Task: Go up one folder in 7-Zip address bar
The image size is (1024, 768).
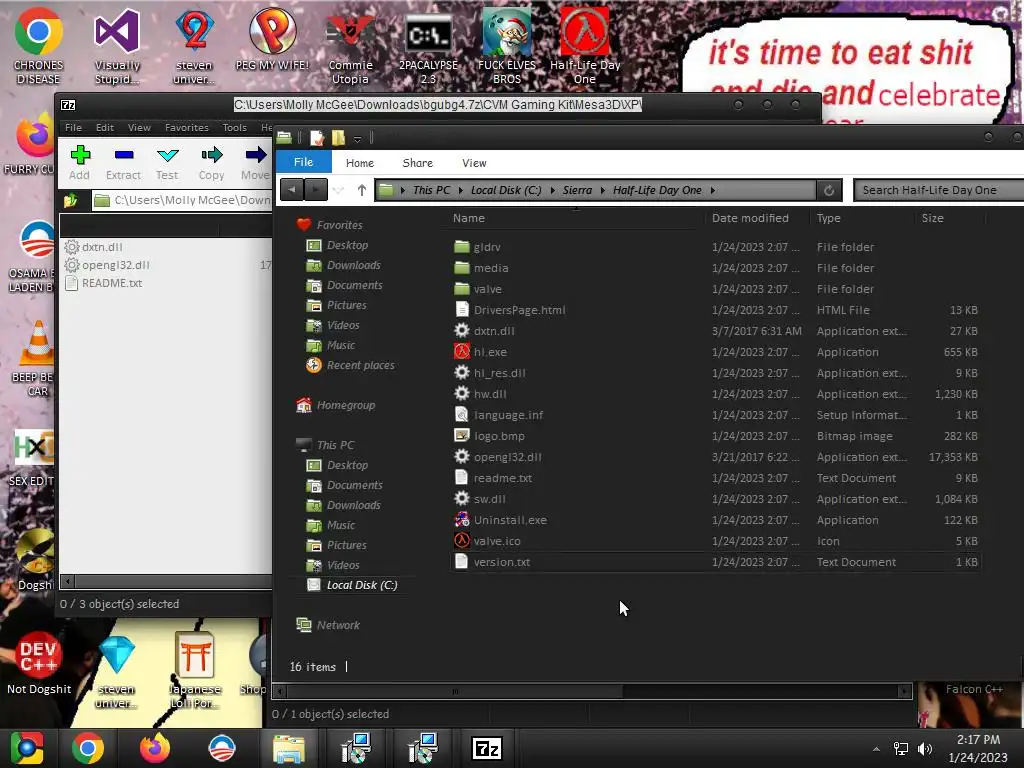Action: pos(71,200)
